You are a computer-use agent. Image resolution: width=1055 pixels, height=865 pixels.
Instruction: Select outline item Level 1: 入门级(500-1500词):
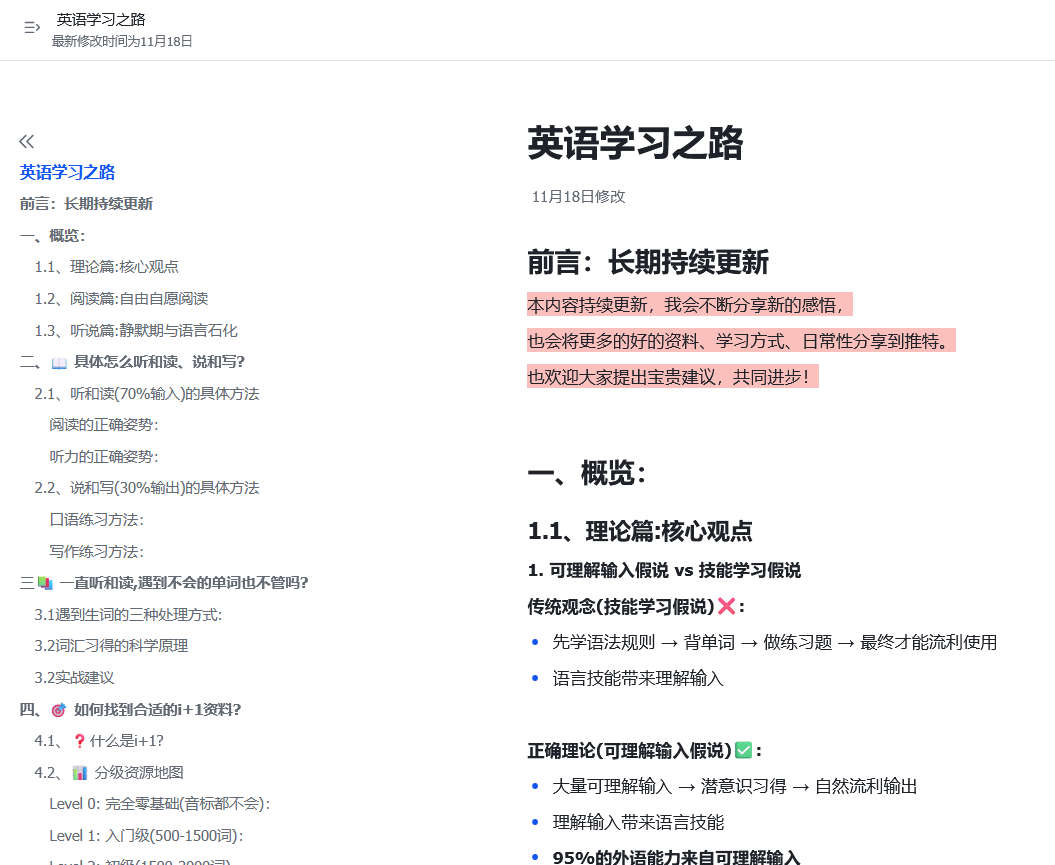[x=146, y=835]
